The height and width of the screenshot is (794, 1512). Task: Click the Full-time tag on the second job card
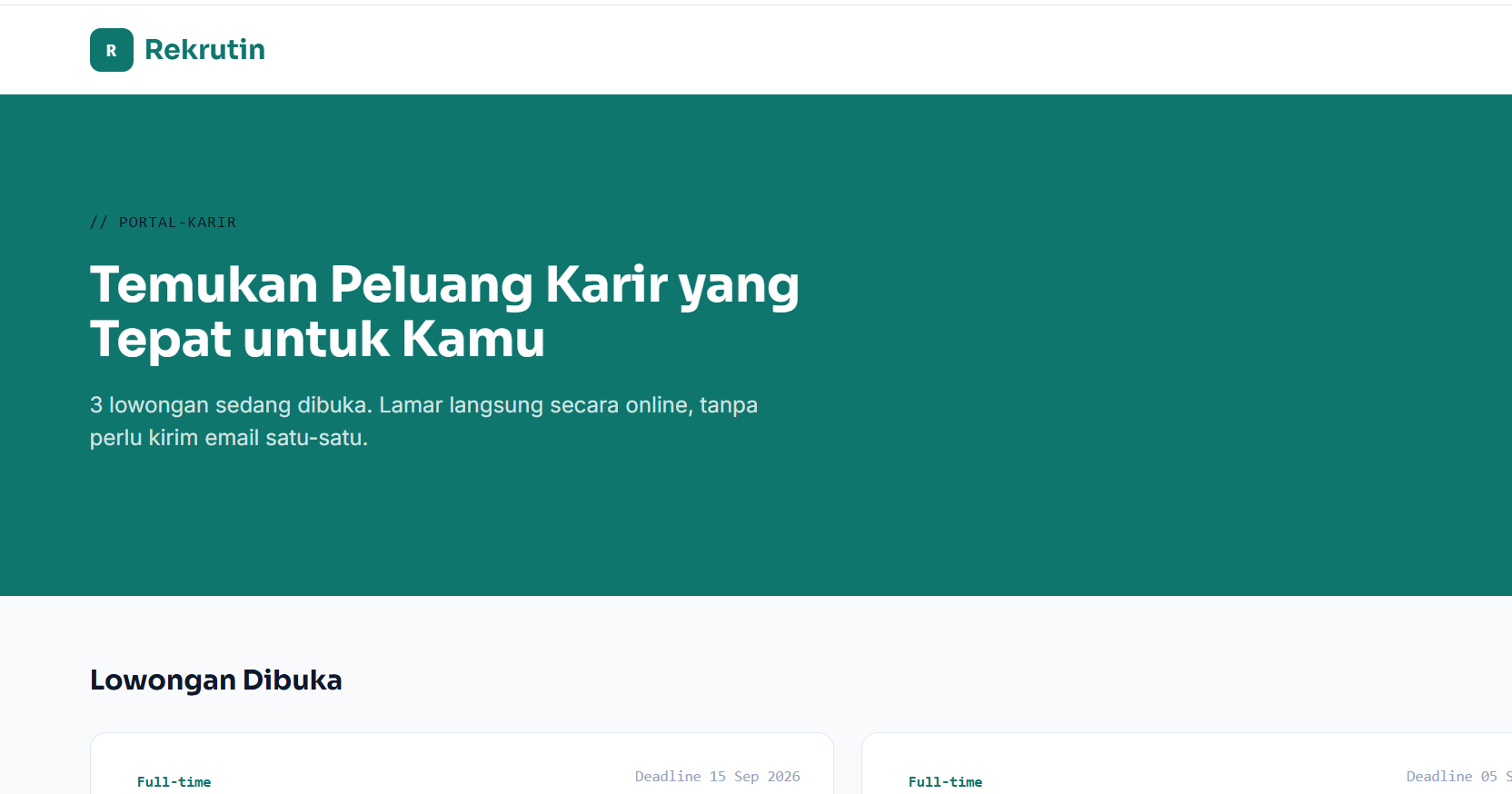click(x=945, y=782)
